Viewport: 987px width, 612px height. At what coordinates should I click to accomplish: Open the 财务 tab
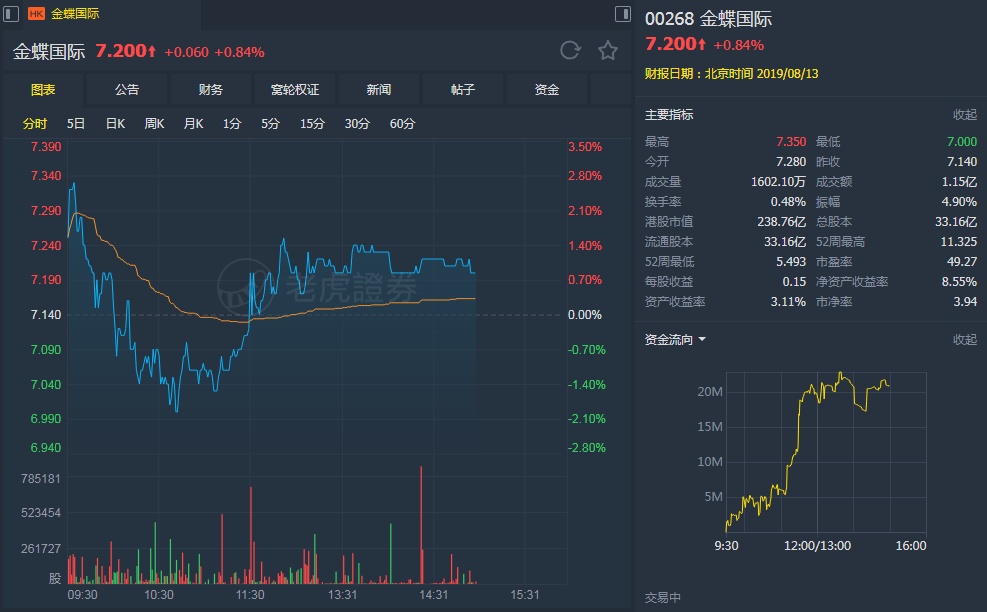click(211, 89)
